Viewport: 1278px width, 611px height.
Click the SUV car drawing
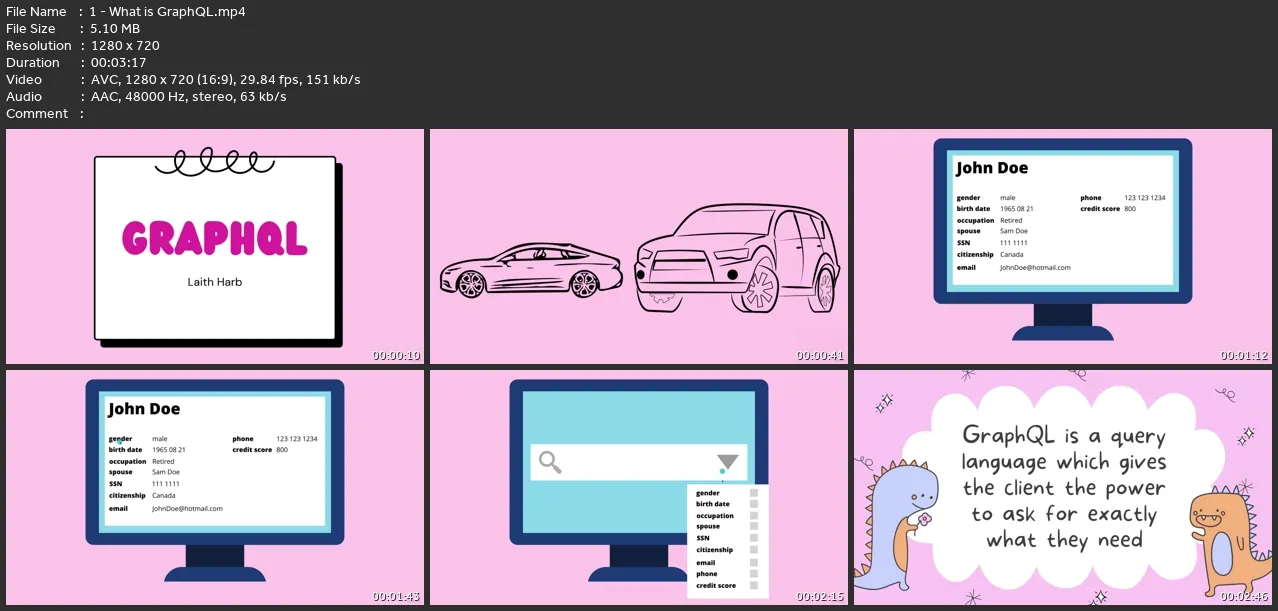pos(738,258)
